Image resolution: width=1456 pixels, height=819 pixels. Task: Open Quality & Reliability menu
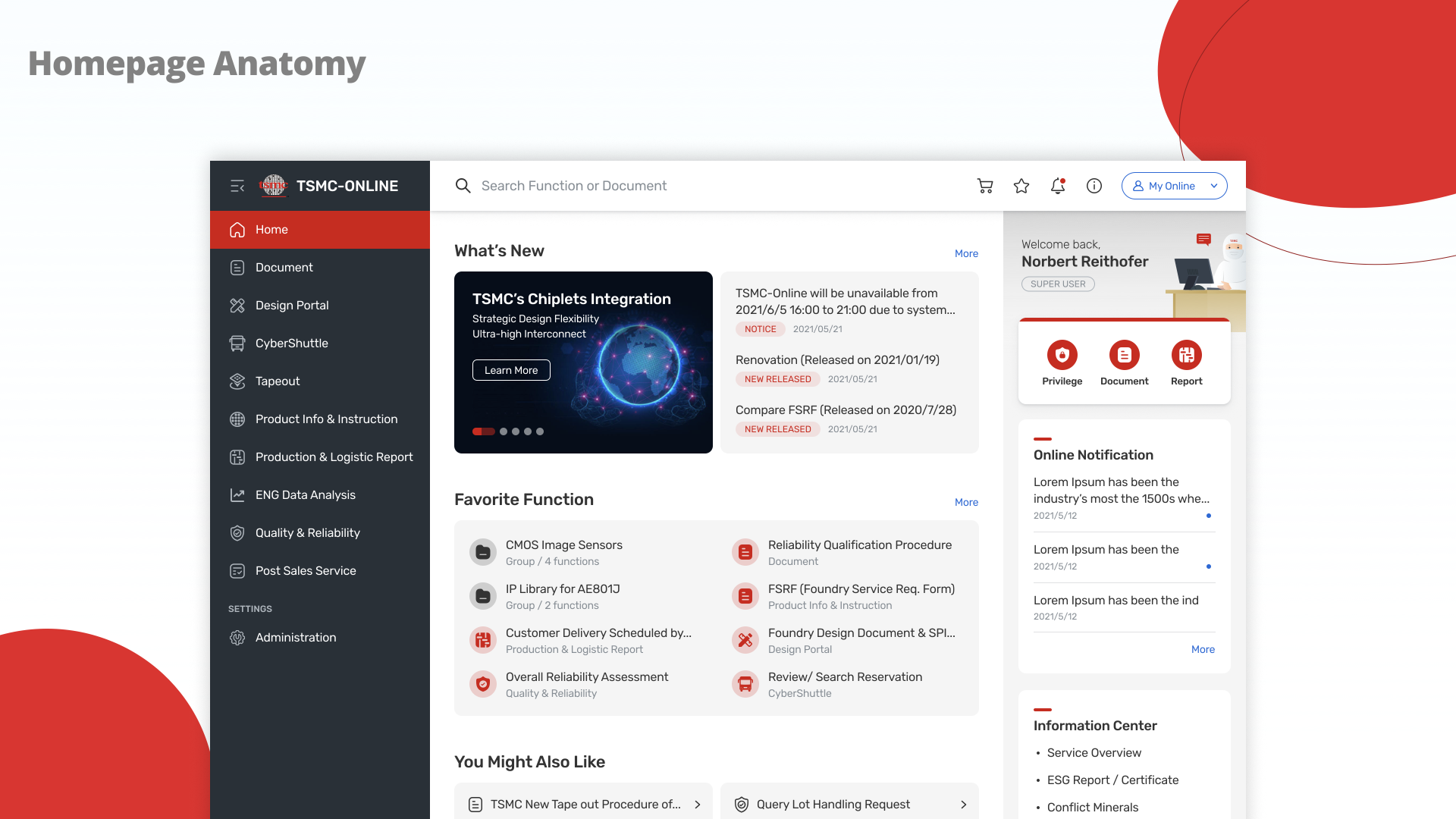click(320, 533)
